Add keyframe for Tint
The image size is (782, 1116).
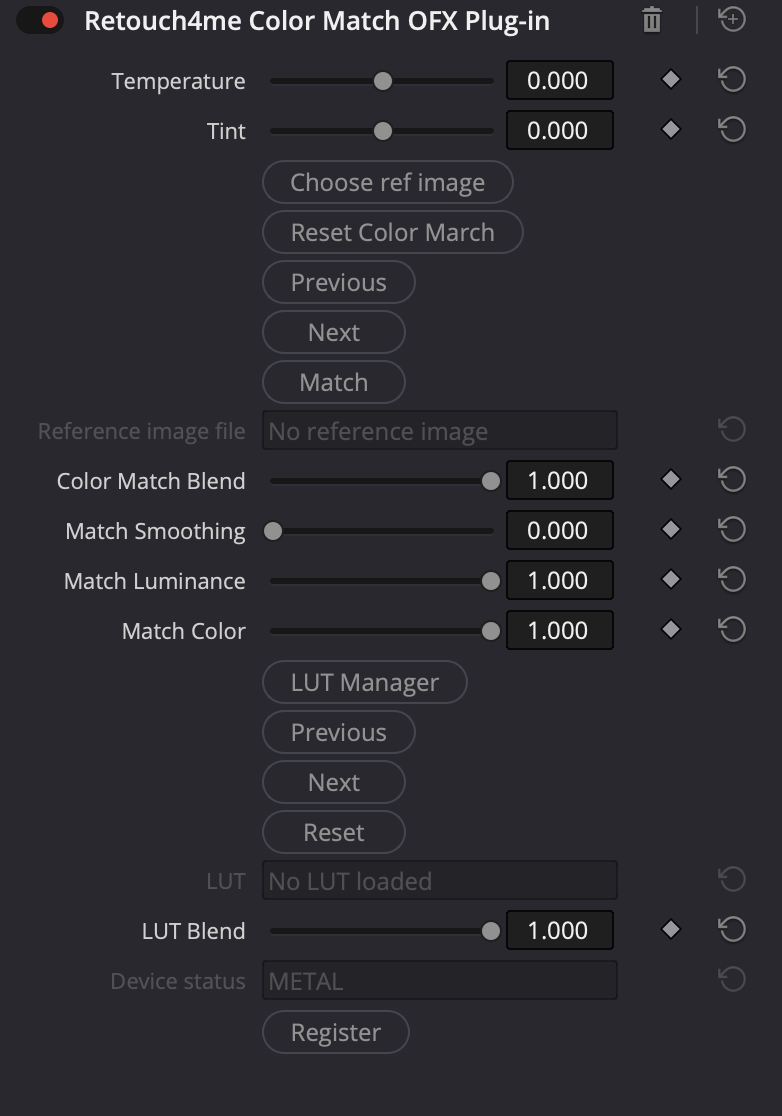pos(671,129)
